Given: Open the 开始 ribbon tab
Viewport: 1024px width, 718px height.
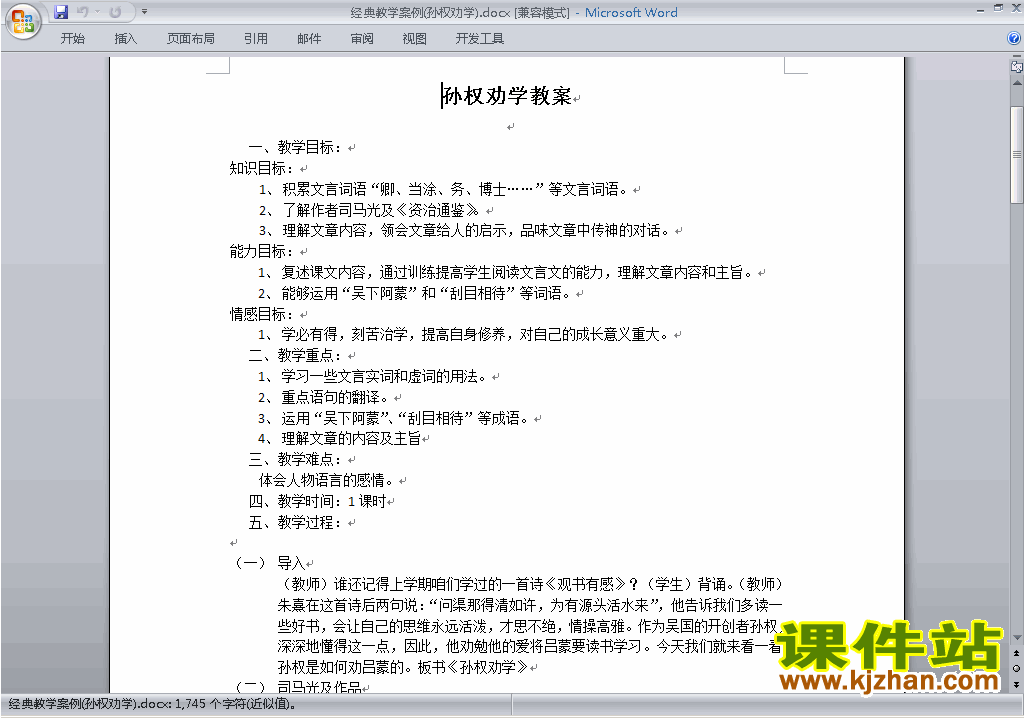Looking at the screenshot, I should point(72,39).
